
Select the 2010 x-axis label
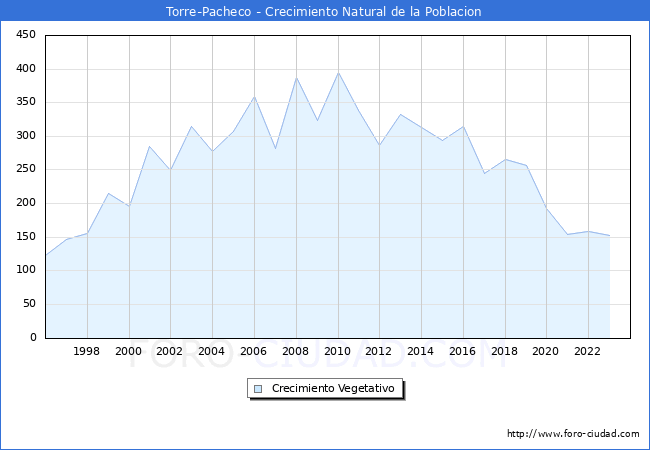tap(337, 351)
